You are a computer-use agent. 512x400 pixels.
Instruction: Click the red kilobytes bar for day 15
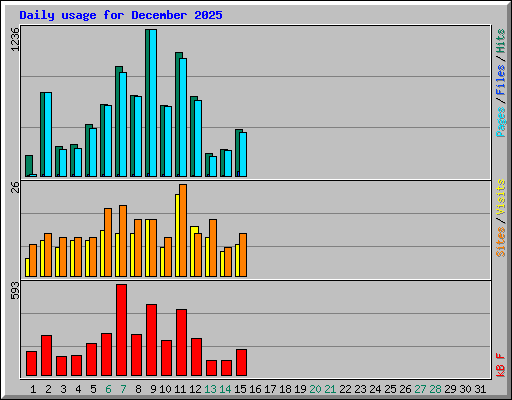point(241,363)
